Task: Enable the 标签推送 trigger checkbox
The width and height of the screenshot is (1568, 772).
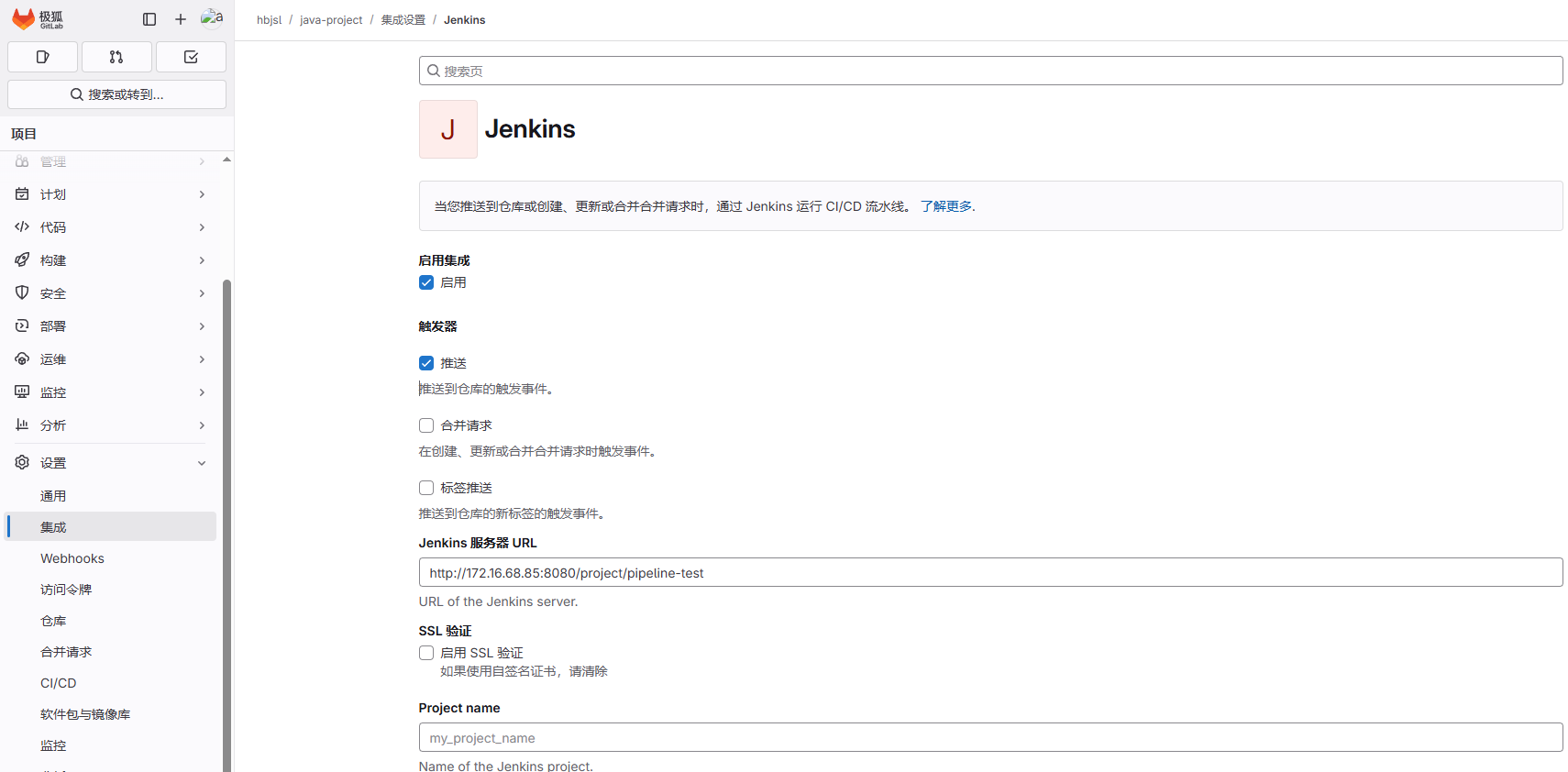Action: [x=426, y=488]
